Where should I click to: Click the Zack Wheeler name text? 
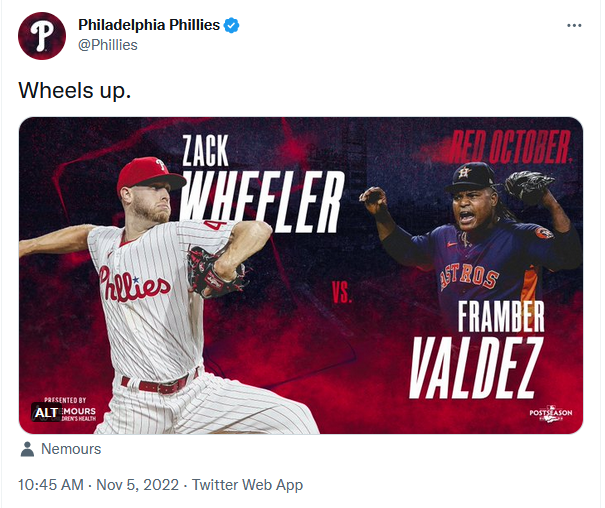(x=262, y=184)
